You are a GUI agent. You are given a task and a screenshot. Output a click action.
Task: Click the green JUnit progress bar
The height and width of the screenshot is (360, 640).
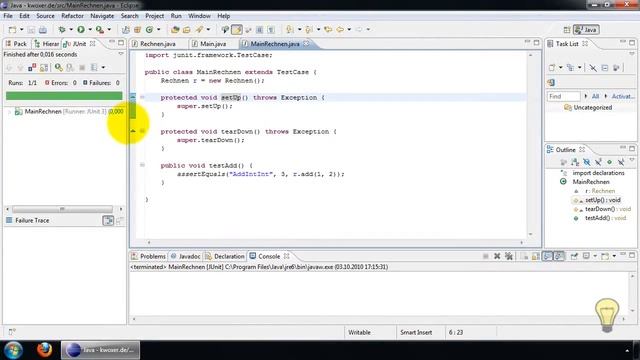click(64, 96)
